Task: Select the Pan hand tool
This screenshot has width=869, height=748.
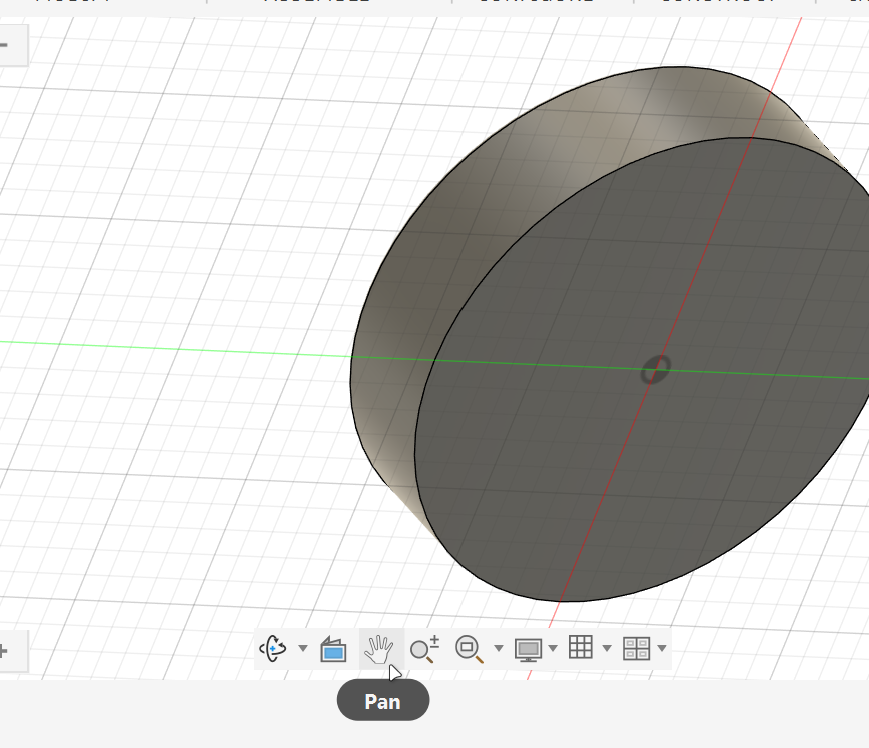Action: tap(379, 649)
